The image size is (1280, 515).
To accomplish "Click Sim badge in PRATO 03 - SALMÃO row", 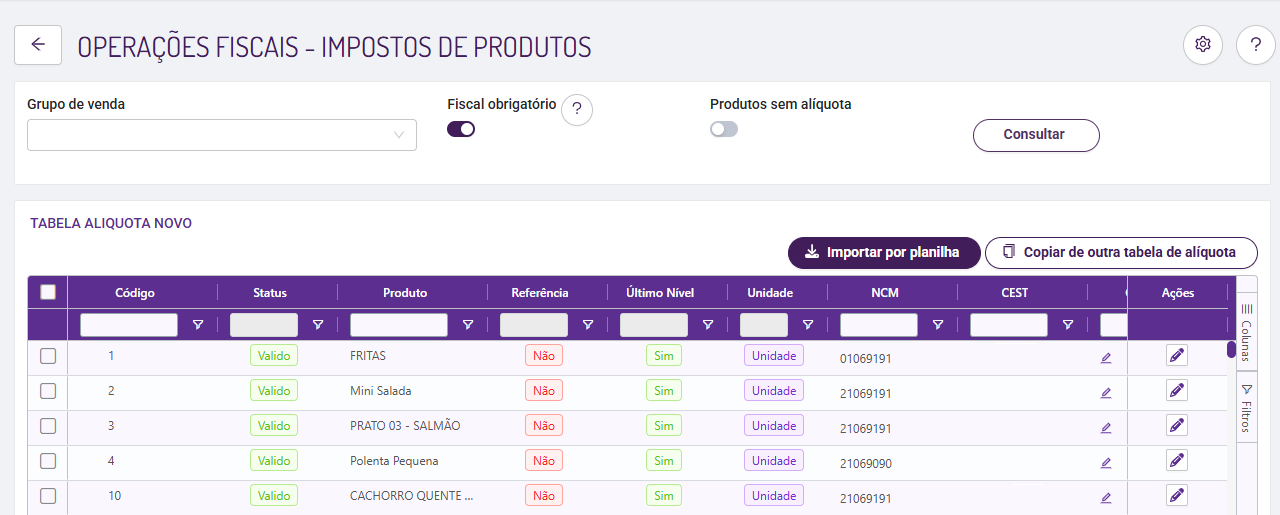I will 664,426.
